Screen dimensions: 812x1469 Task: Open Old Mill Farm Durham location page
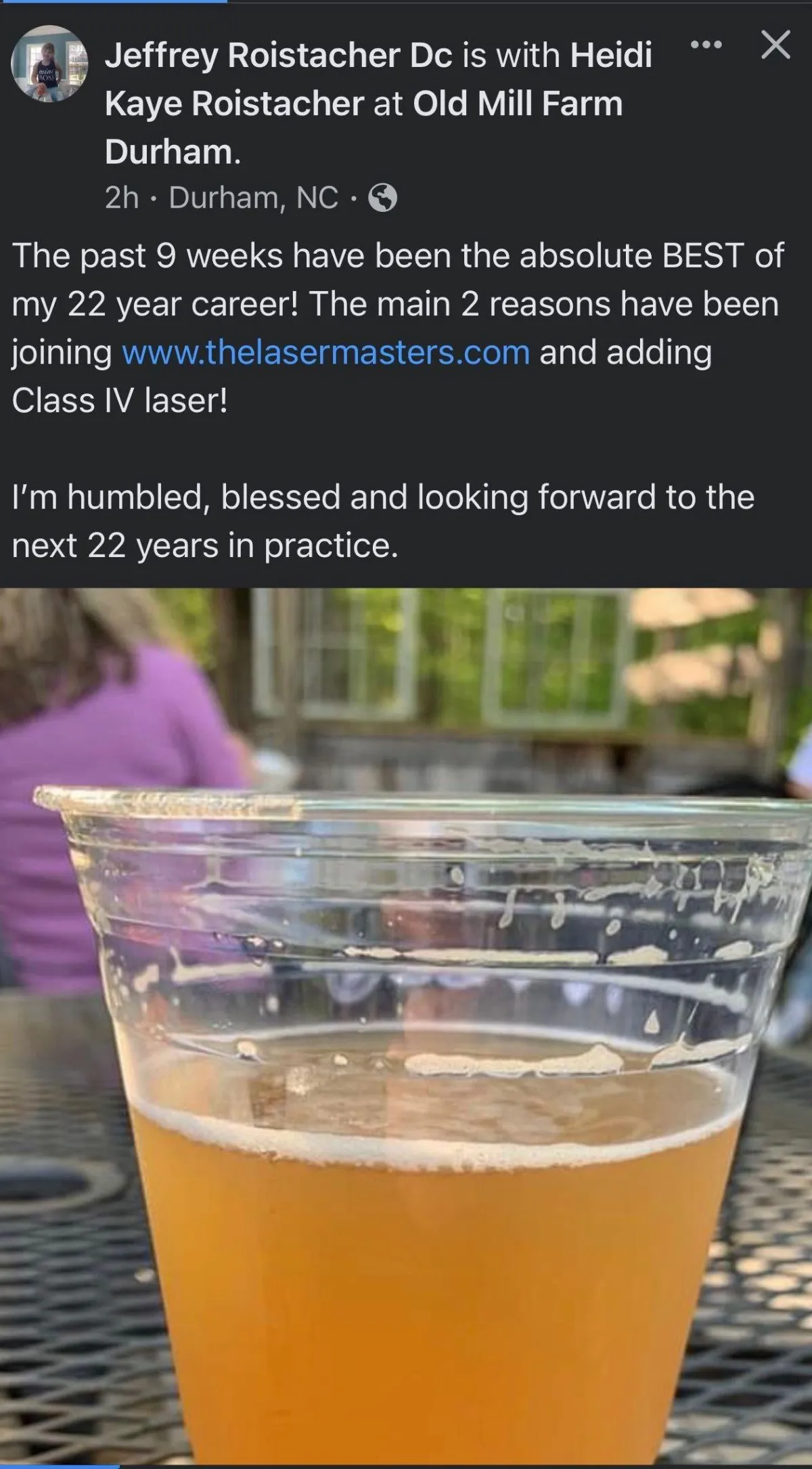(x=363, y=127)
